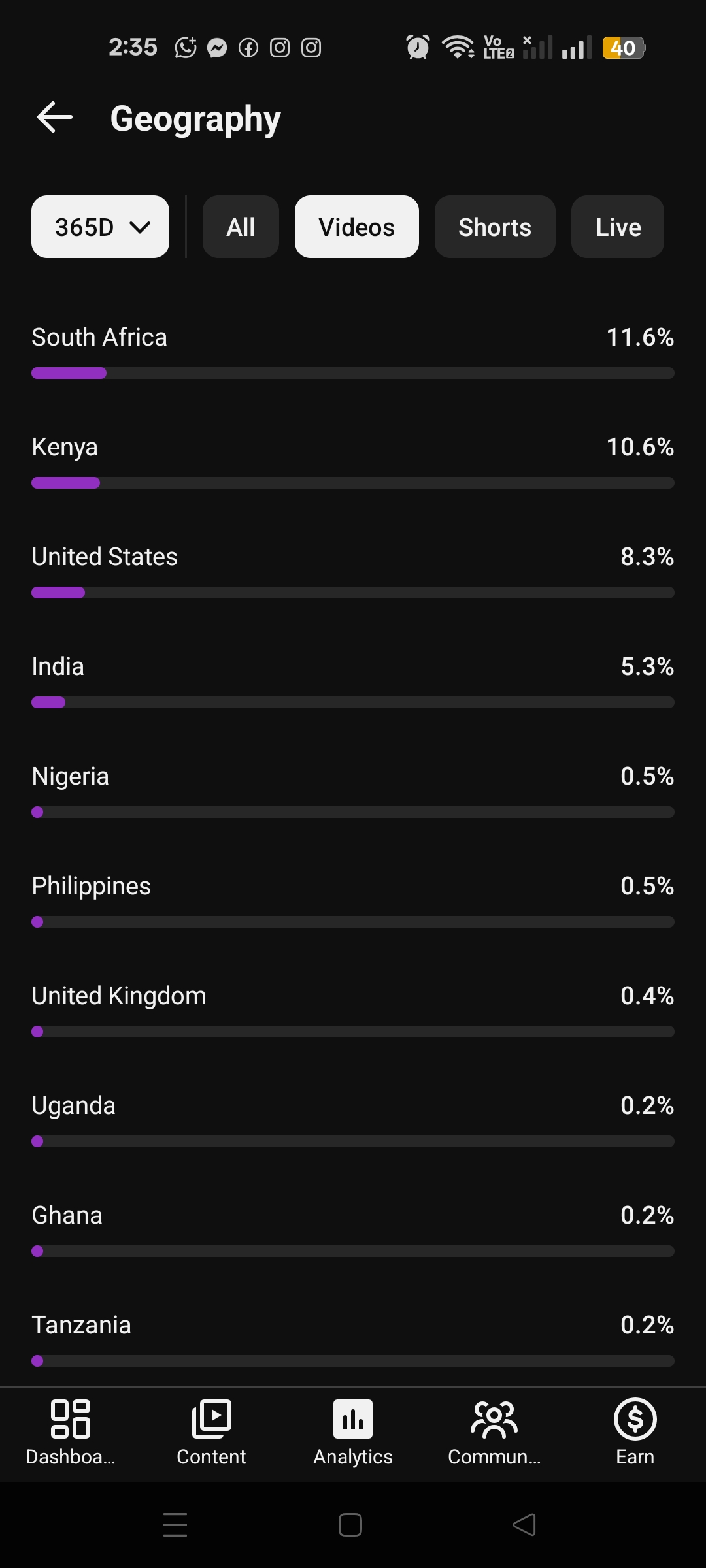Open the Community people icon

(x=494, y=1419)
